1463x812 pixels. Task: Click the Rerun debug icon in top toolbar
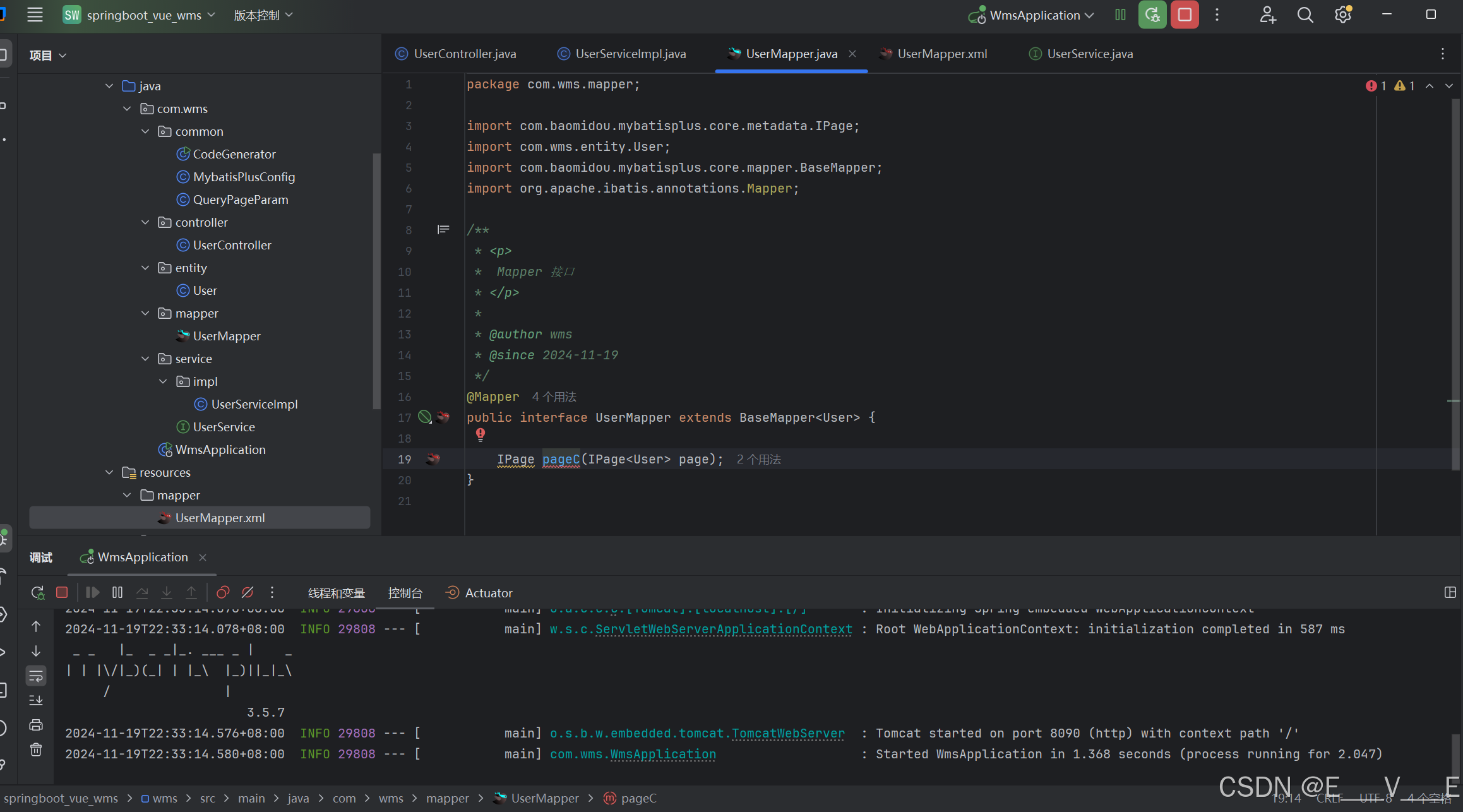click(1152, 15)
